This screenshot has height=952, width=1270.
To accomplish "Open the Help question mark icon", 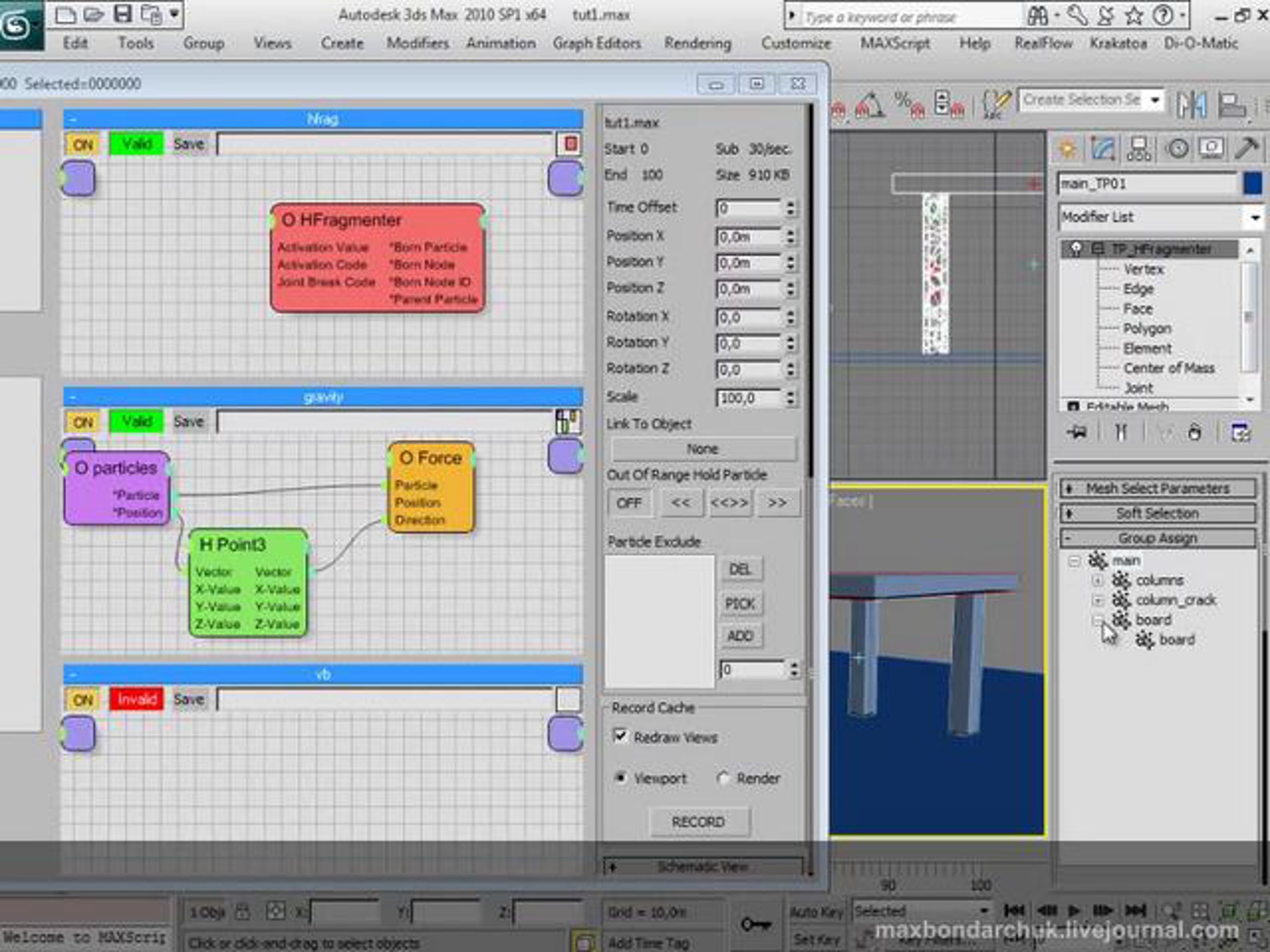I will click(x=1163, y=16).
